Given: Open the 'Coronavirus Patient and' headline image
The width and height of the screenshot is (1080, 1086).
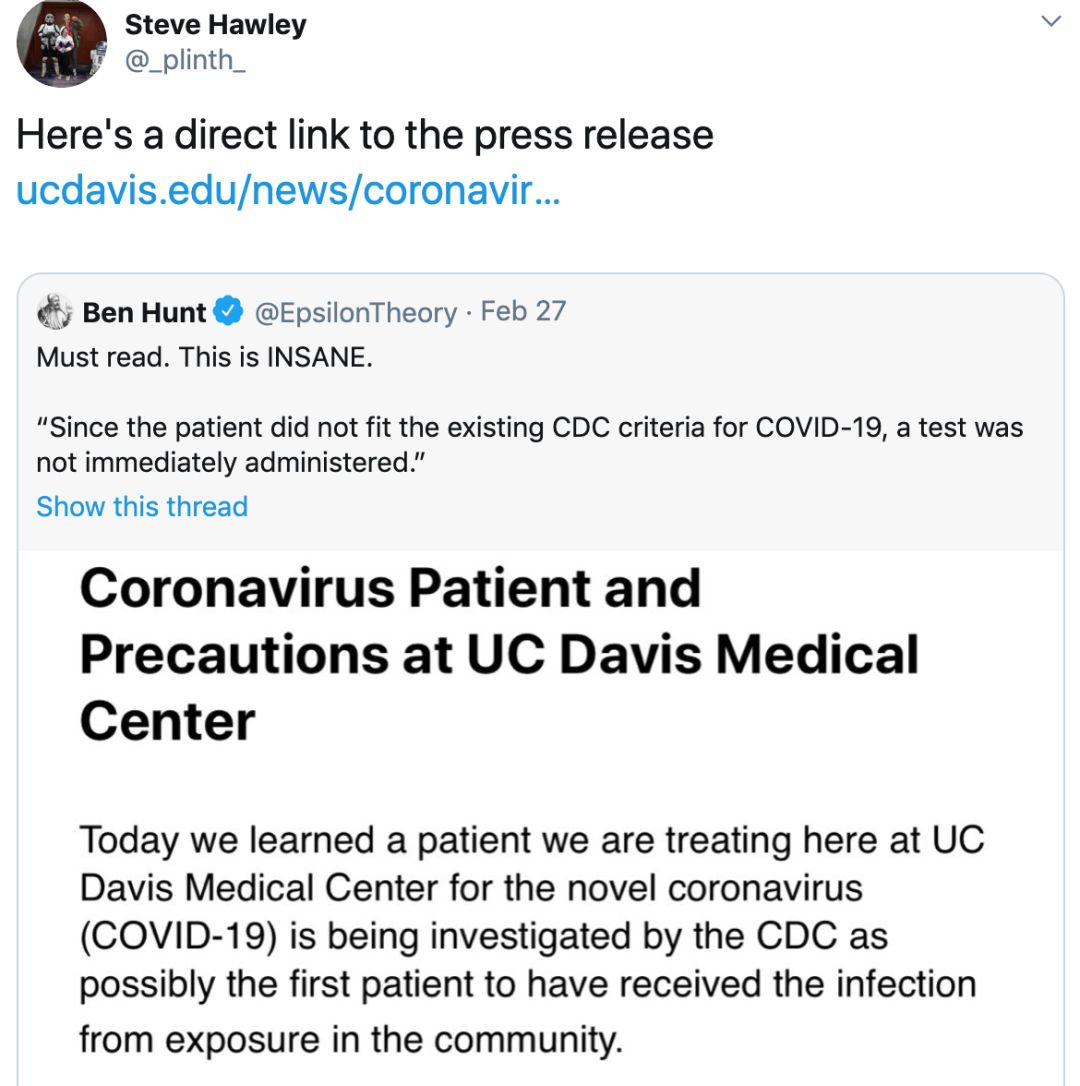Looking at the screenshot, I should 390,588.
